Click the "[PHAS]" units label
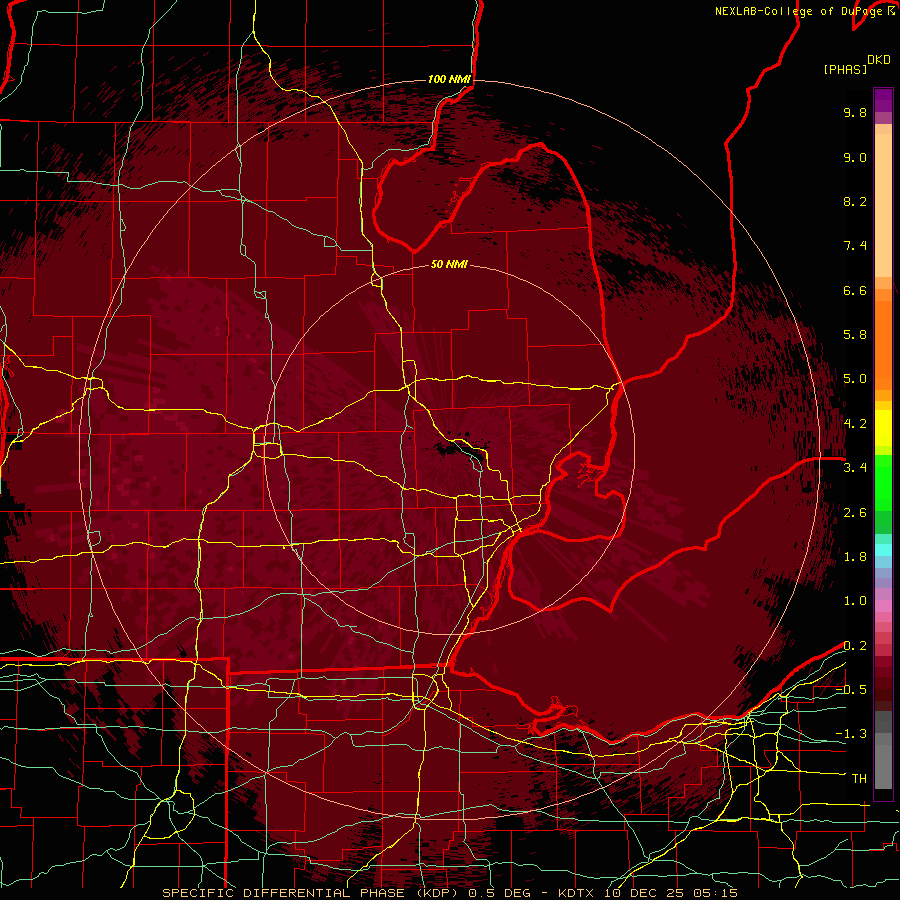 tap(845, 69)
